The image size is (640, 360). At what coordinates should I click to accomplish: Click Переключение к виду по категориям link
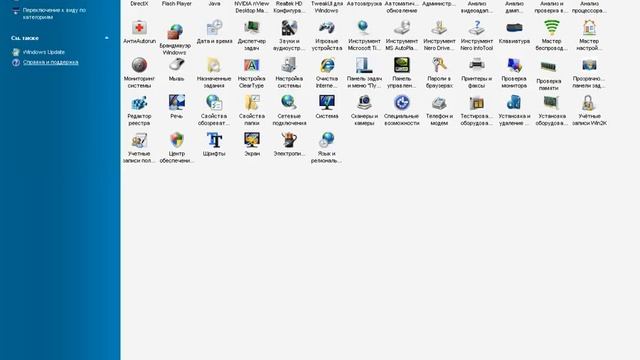point(54,13)
